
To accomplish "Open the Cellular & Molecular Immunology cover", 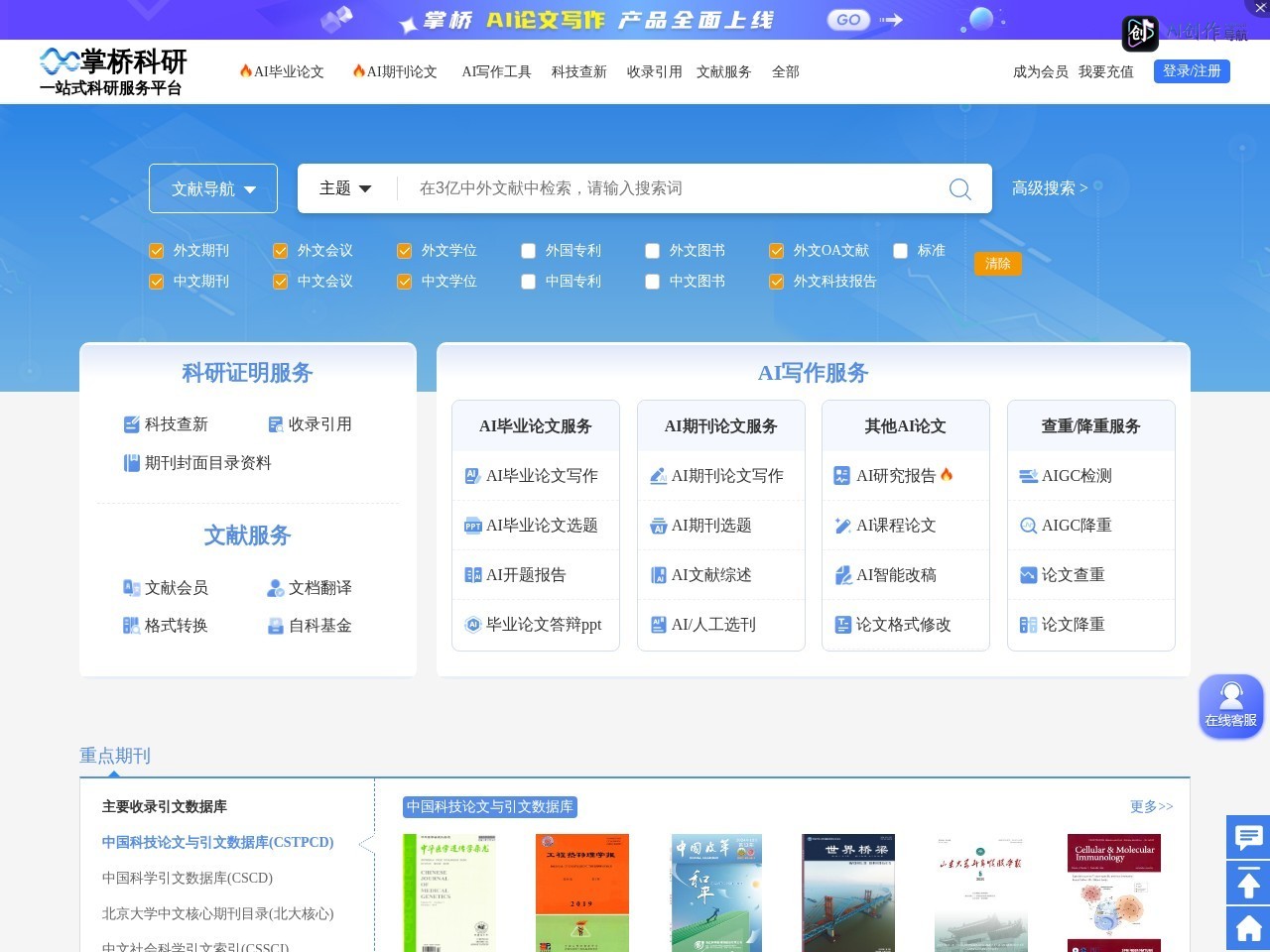I will click(x=1114, y=892).
